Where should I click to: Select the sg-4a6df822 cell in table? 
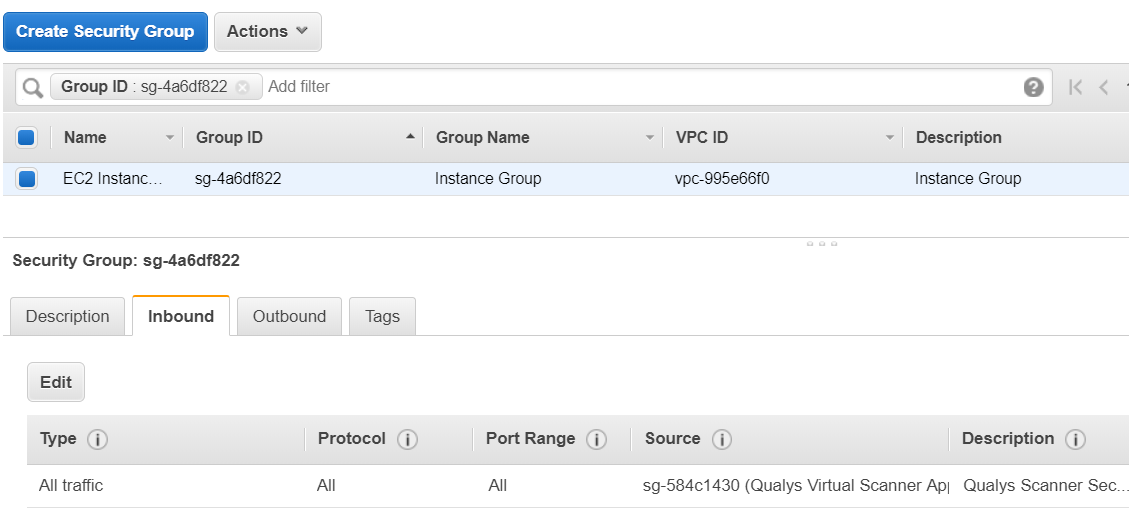click(x=238, y=179)
